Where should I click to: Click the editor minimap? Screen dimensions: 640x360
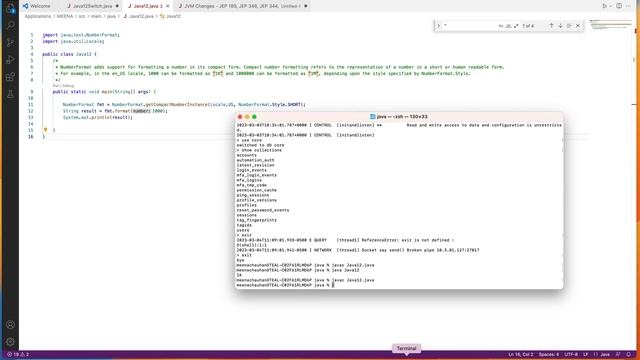(x=611, y=24)
